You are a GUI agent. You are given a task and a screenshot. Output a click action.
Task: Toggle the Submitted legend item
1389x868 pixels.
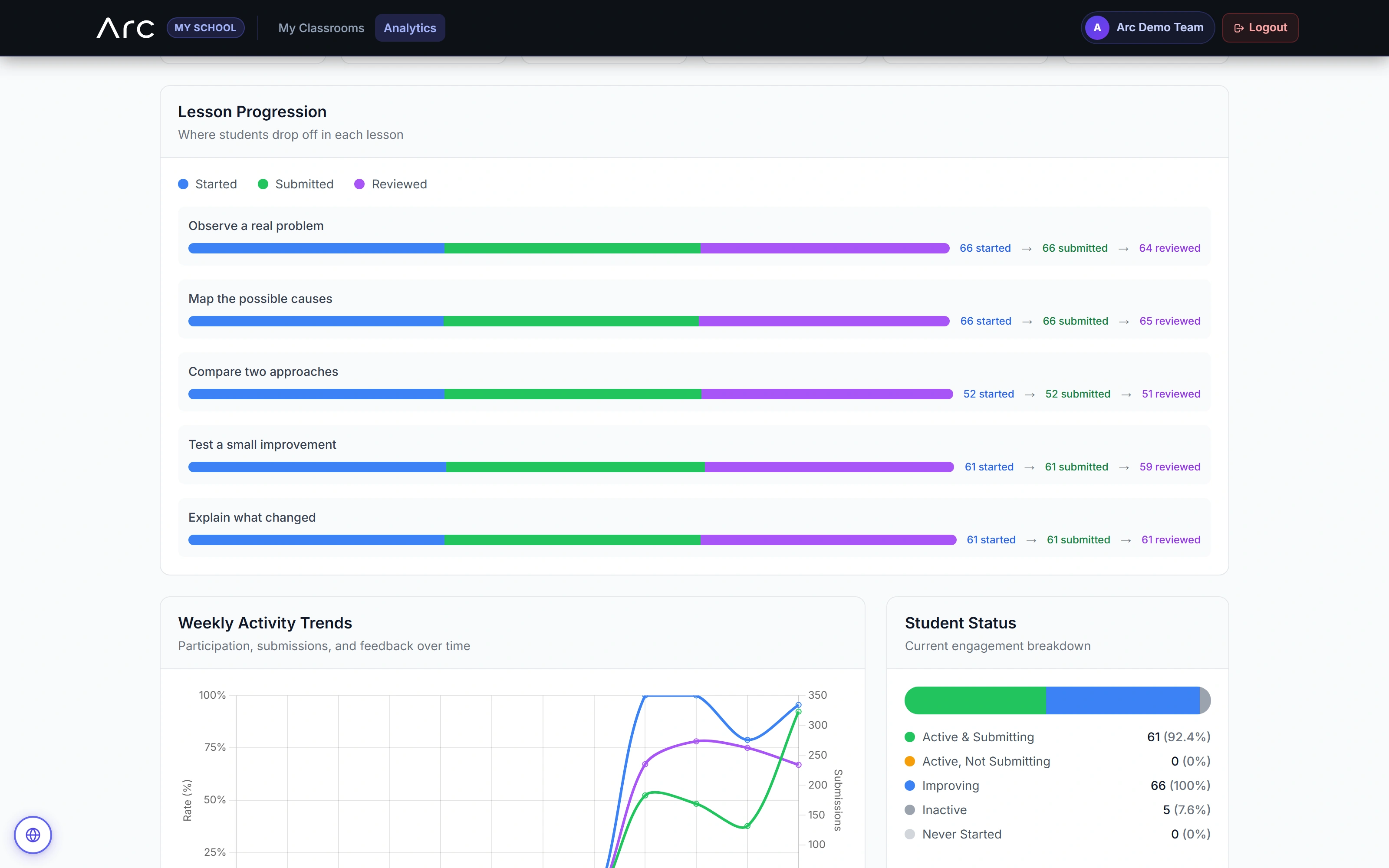coord(296,184)
